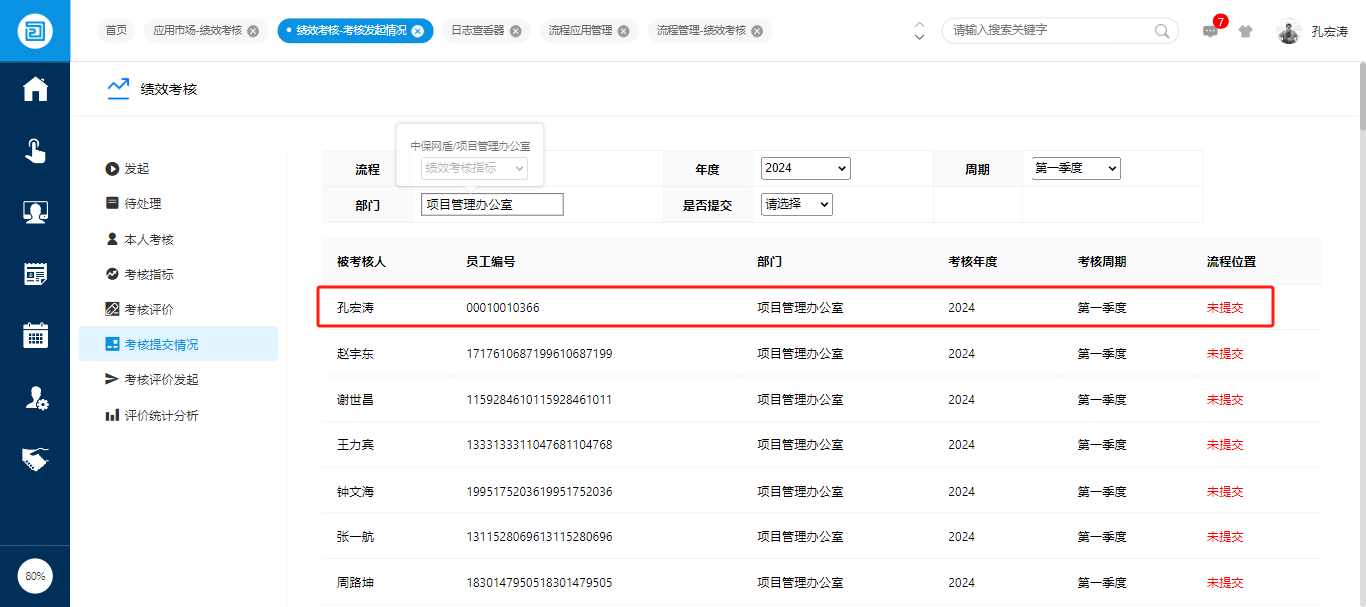Click 未提交 in 谢世昌 row
1366x607 pixels.
pyautogui.click(x=1225, y=400)
